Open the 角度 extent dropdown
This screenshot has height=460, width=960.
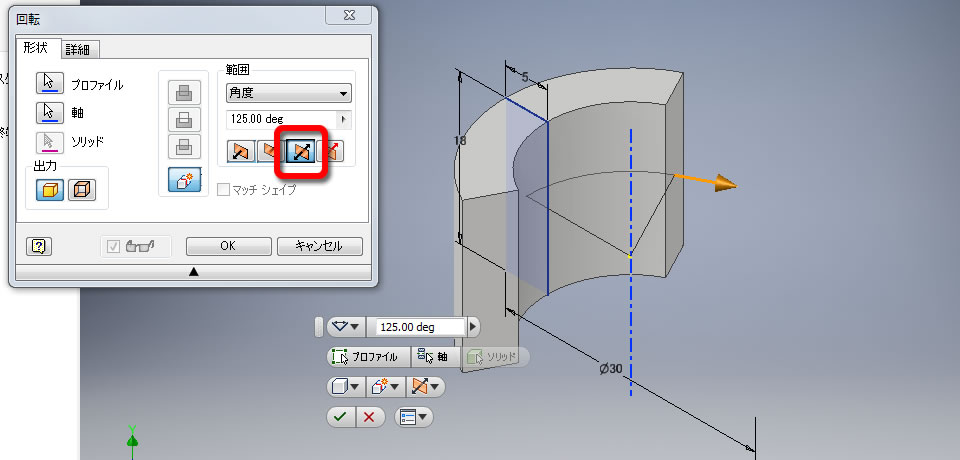tap(288, 93)
